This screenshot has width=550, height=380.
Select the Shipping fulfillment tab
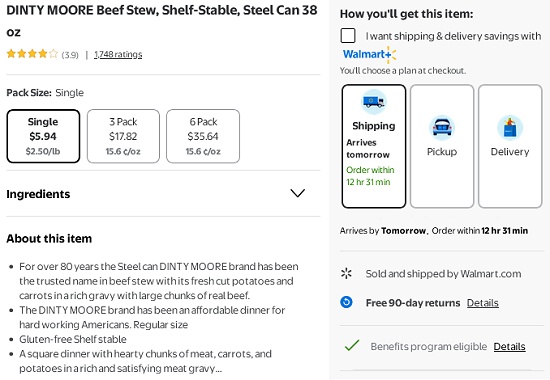[374, 146]
